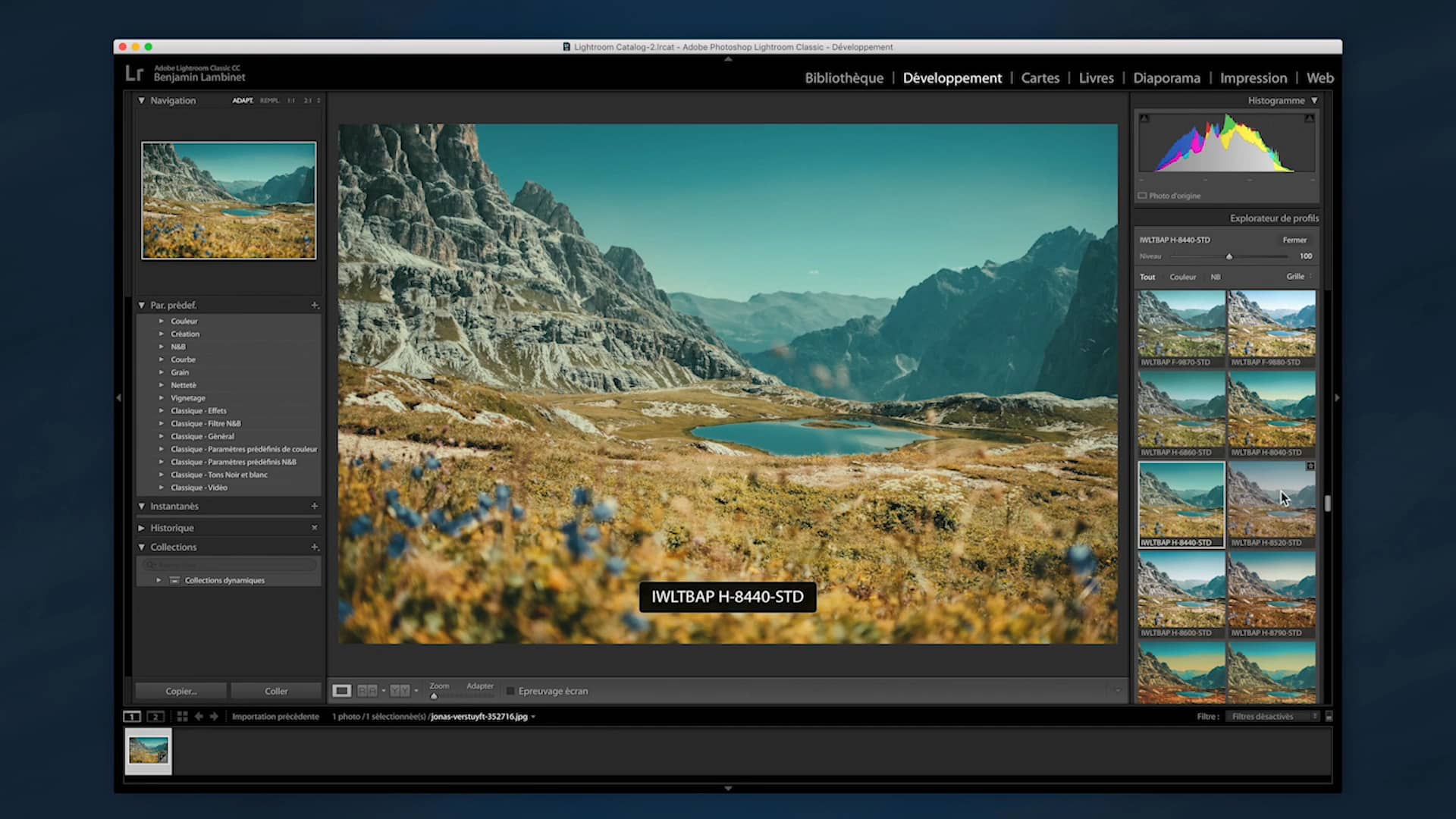Switch profile filter to NB

click(x=1216, y=277)
